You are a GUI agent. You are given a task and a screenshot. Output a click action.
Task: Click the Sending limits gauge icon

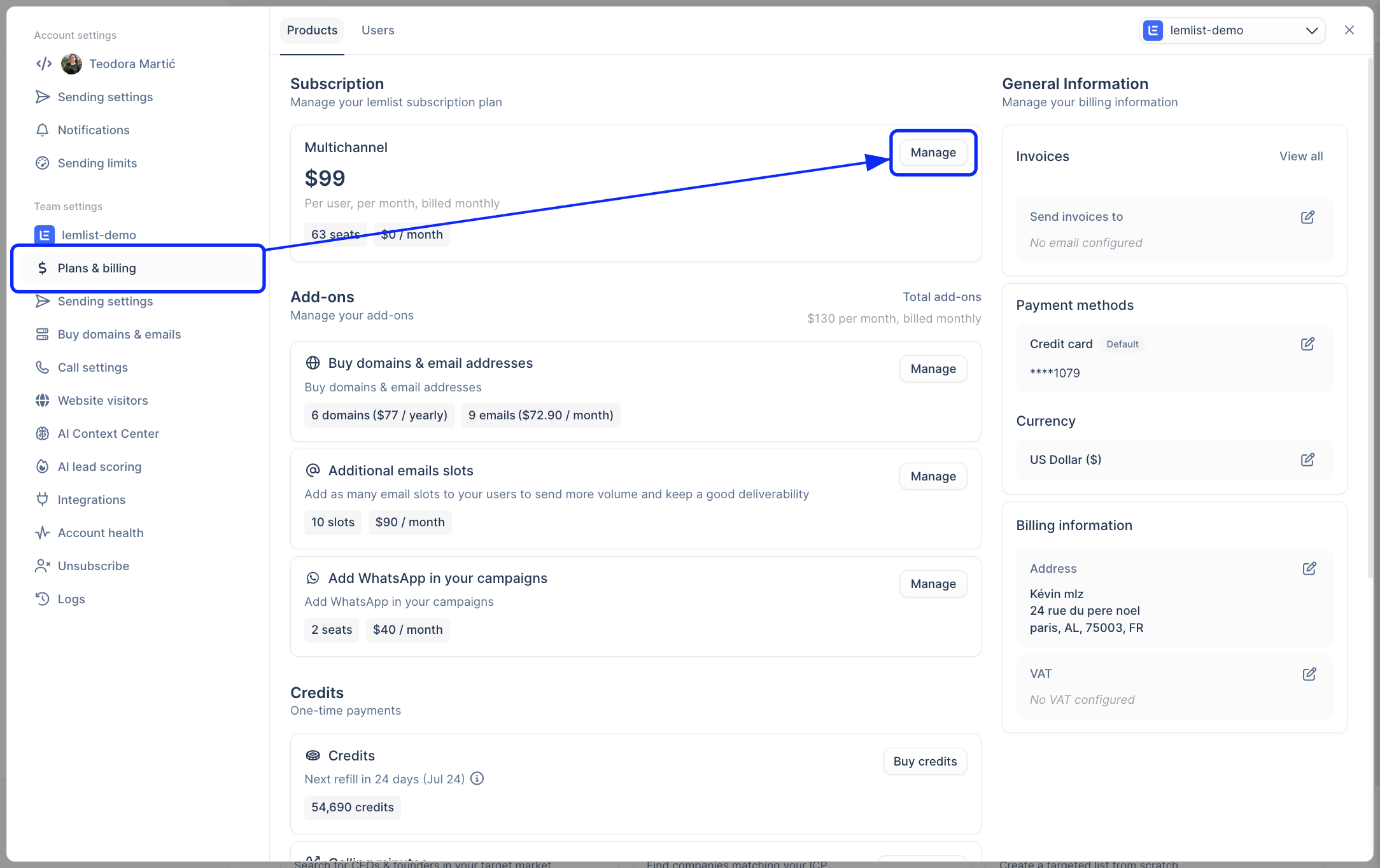point(43,163)
